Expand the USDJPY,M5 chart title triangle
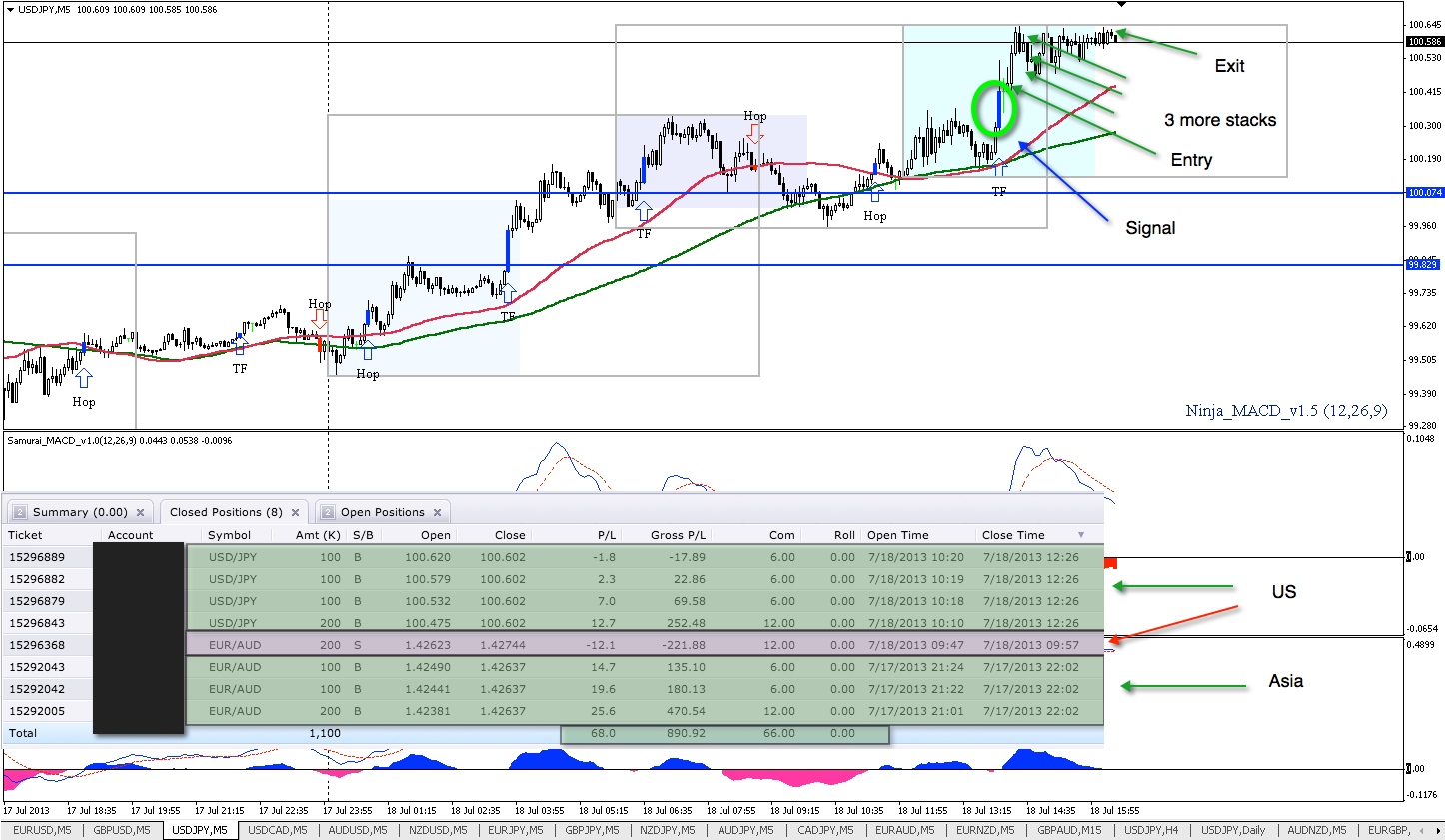This screenshot has height=840, width=1445. point(11,9)
